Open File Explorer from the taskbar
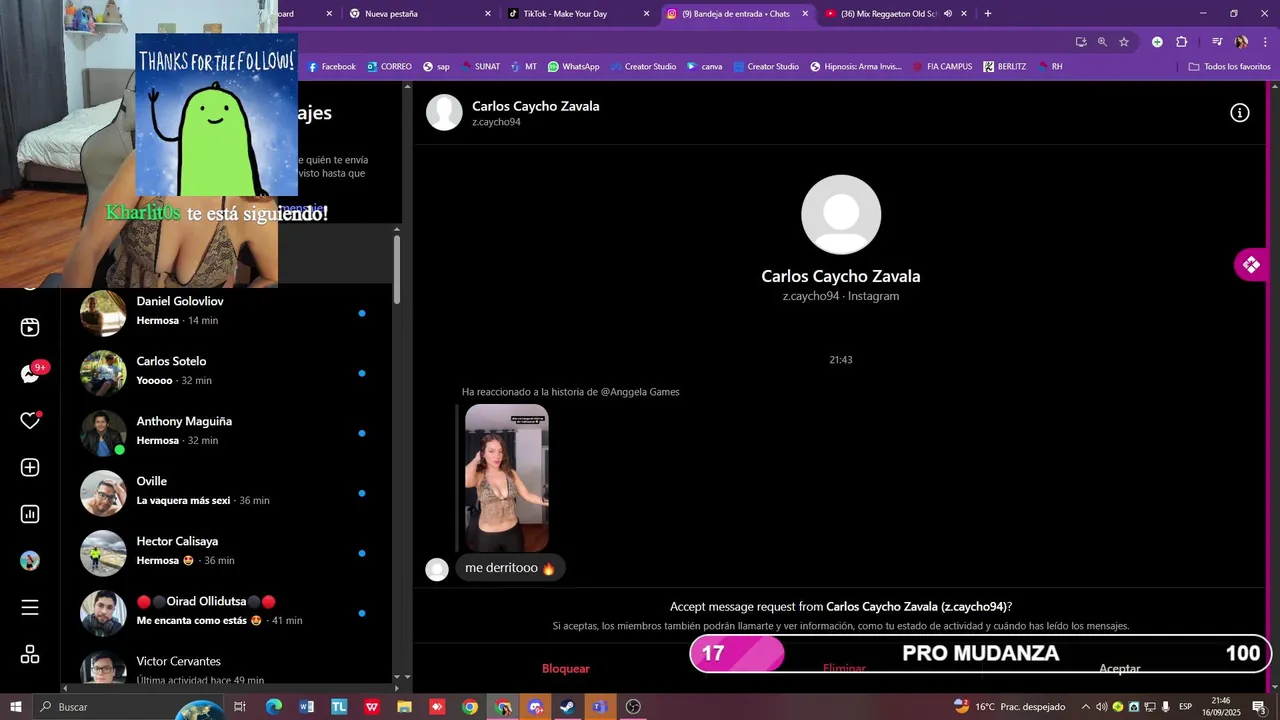 [404, 707]
